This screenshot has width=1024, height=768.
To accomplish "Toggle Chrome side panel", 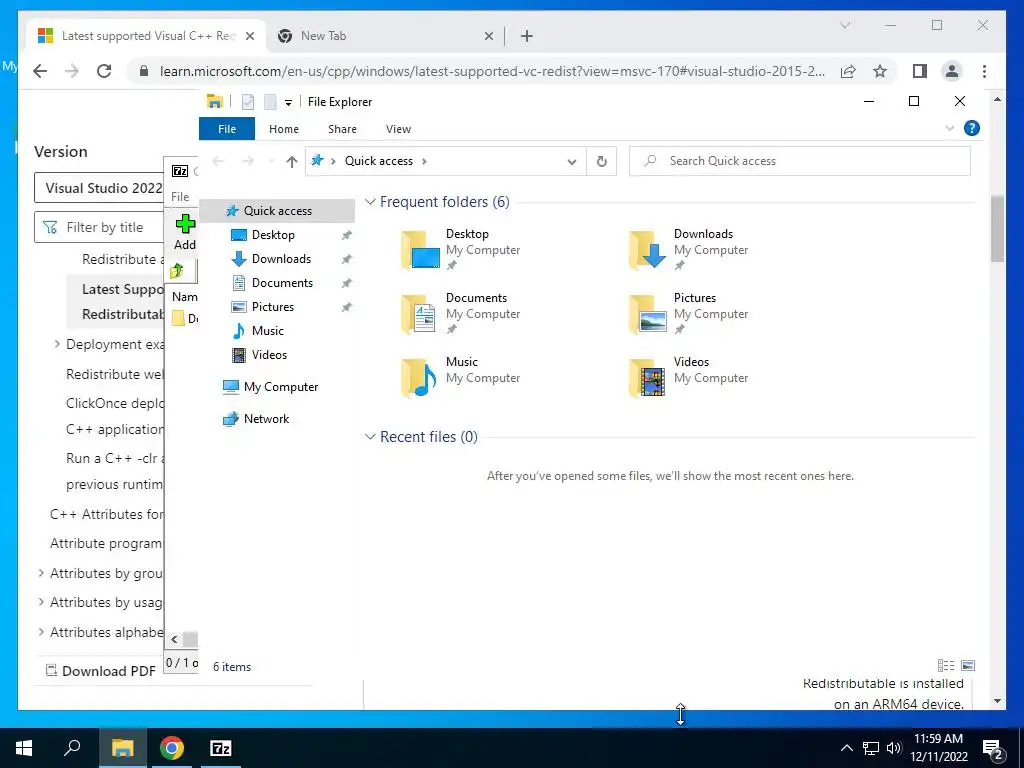I will pyautogui.click(x=920, y=71).
